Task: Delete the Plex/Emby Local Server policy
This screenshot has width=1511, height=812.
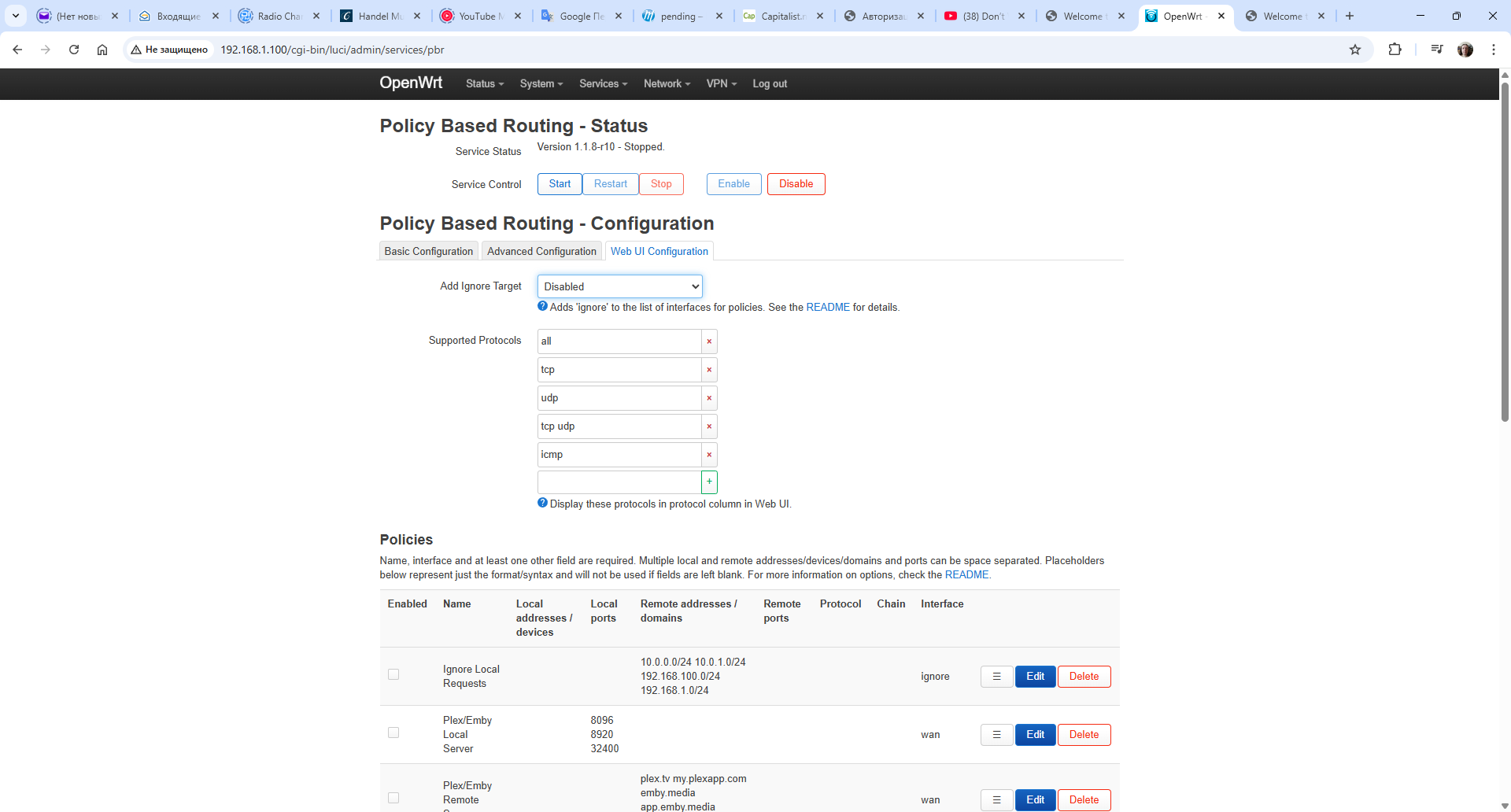Action: 1084,735
